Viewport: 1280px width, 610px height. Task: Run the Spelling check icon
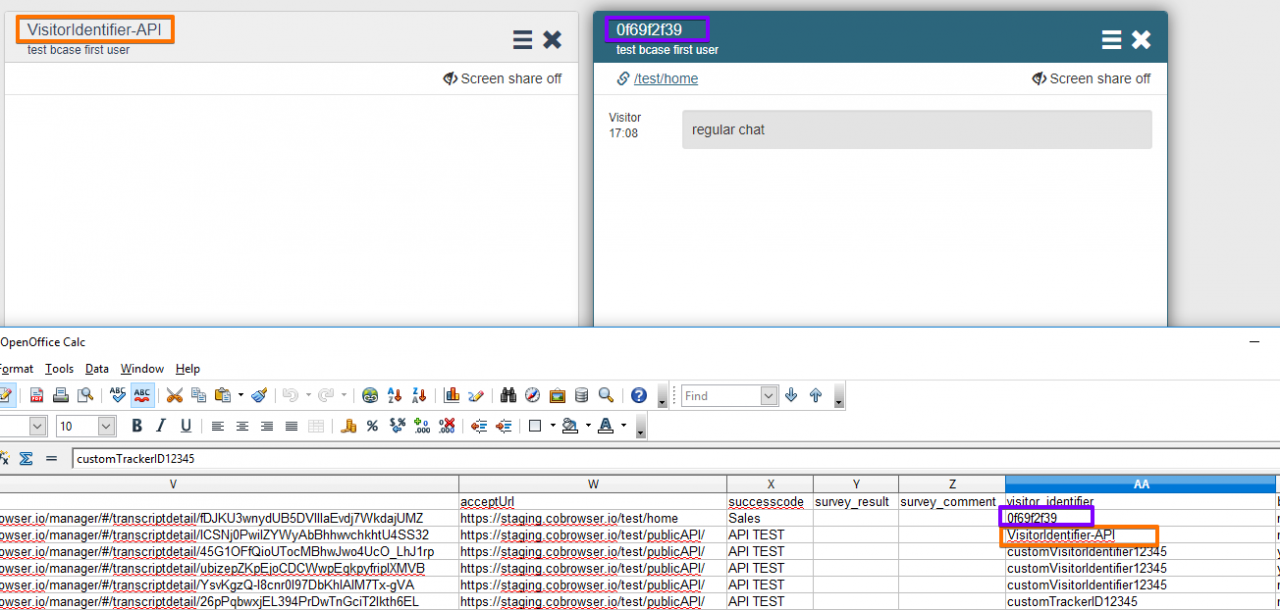(x=118, y=396)
